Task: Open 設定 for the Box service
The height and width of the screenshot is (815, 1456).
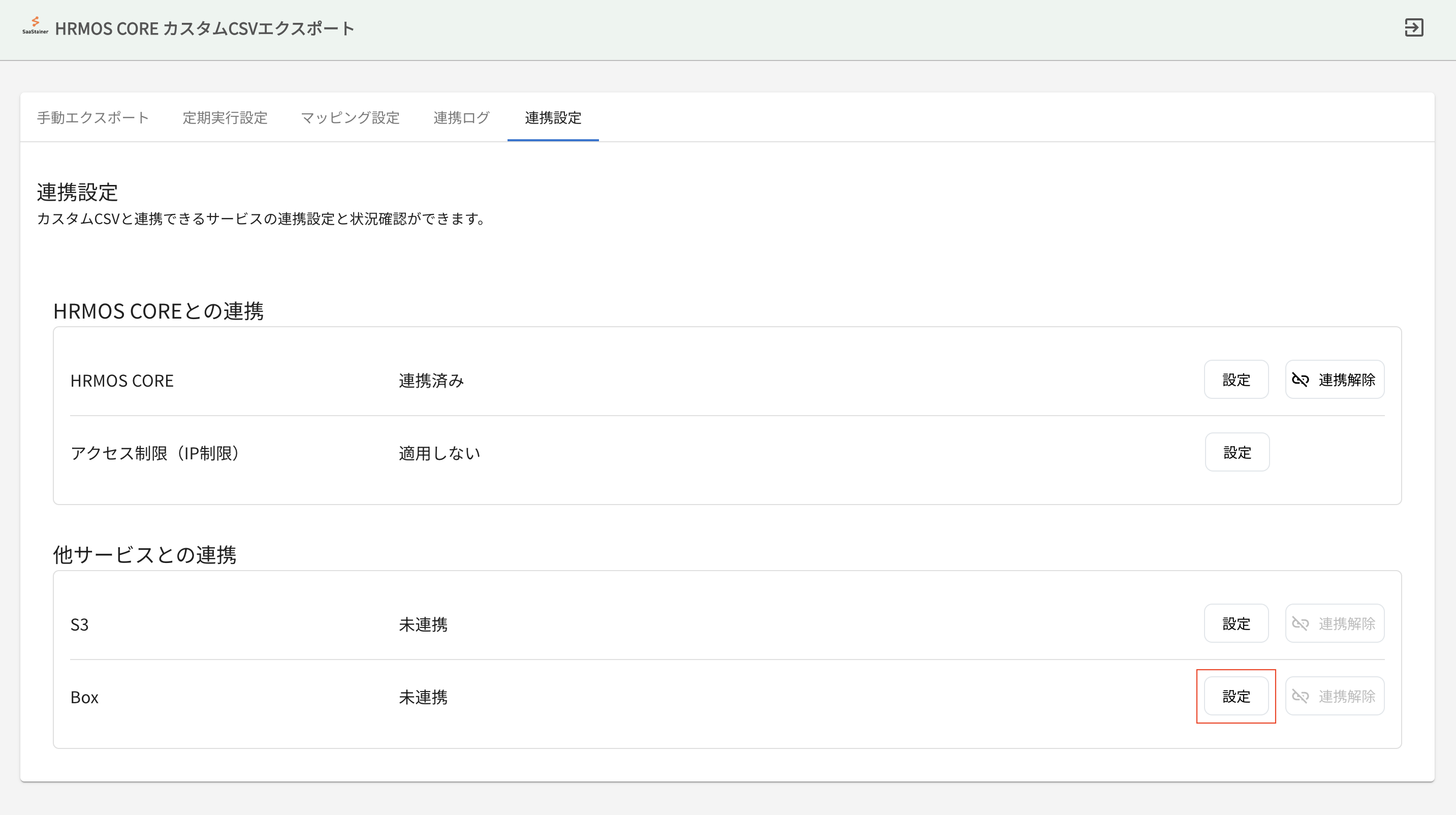Action: [x=1236, y=696]
